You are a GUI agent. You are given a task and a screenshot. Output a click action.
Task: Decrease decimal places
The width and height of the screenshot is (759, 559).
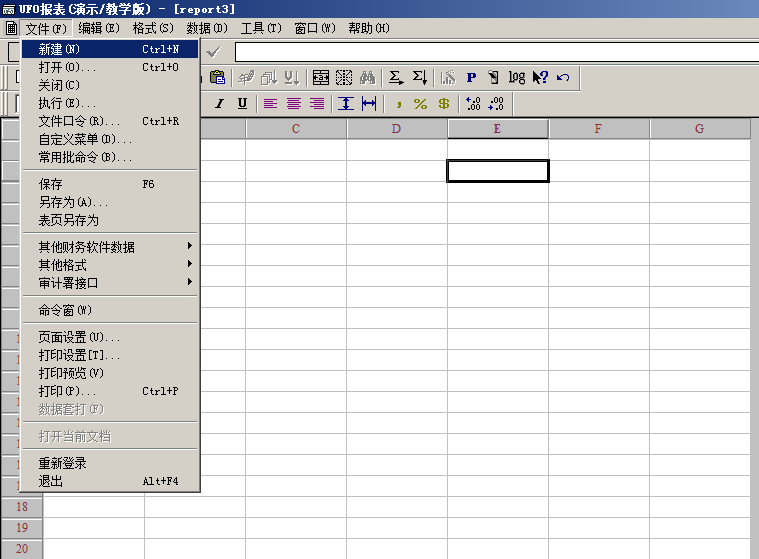pyautogui.click(x=496, y=104)
